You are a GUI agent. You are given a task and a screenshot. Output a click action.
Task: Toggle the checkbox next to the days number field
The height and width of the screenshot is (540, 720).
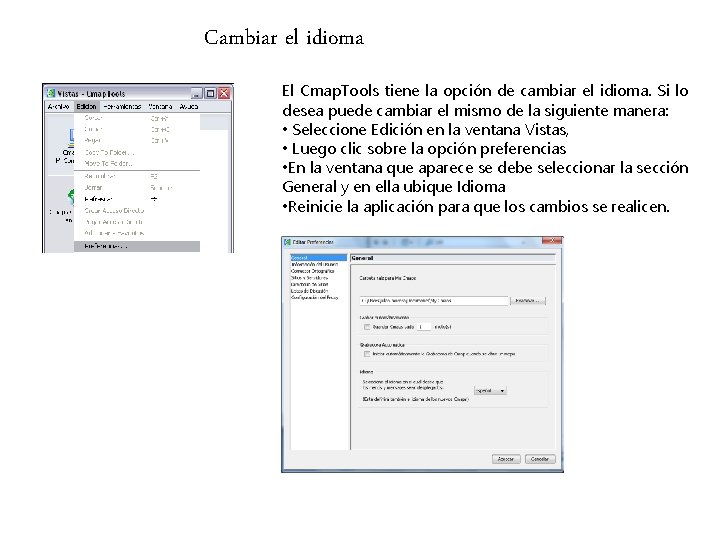367,327
